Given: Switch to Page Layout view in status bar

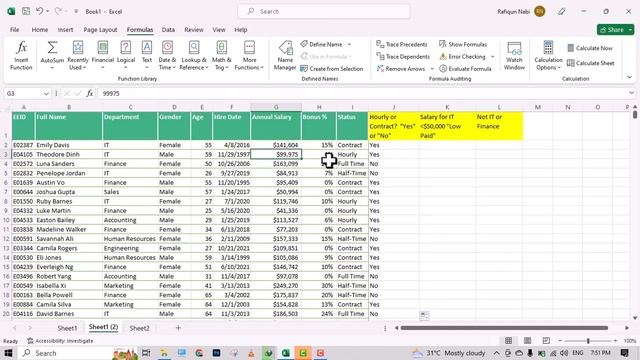Looking at the screenshot, I should tap(527, 340).
